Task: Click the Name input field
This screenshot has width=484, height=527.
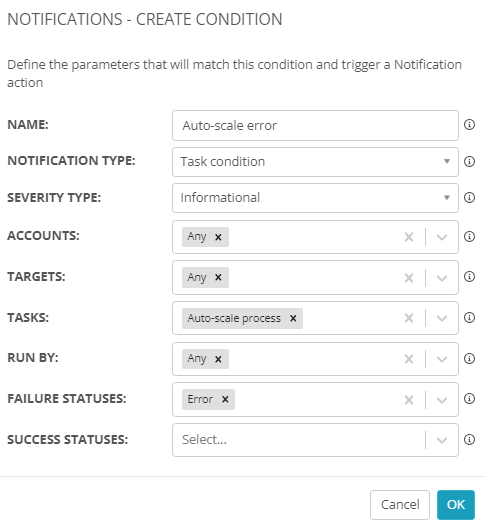Action: (x=315, y=125)
